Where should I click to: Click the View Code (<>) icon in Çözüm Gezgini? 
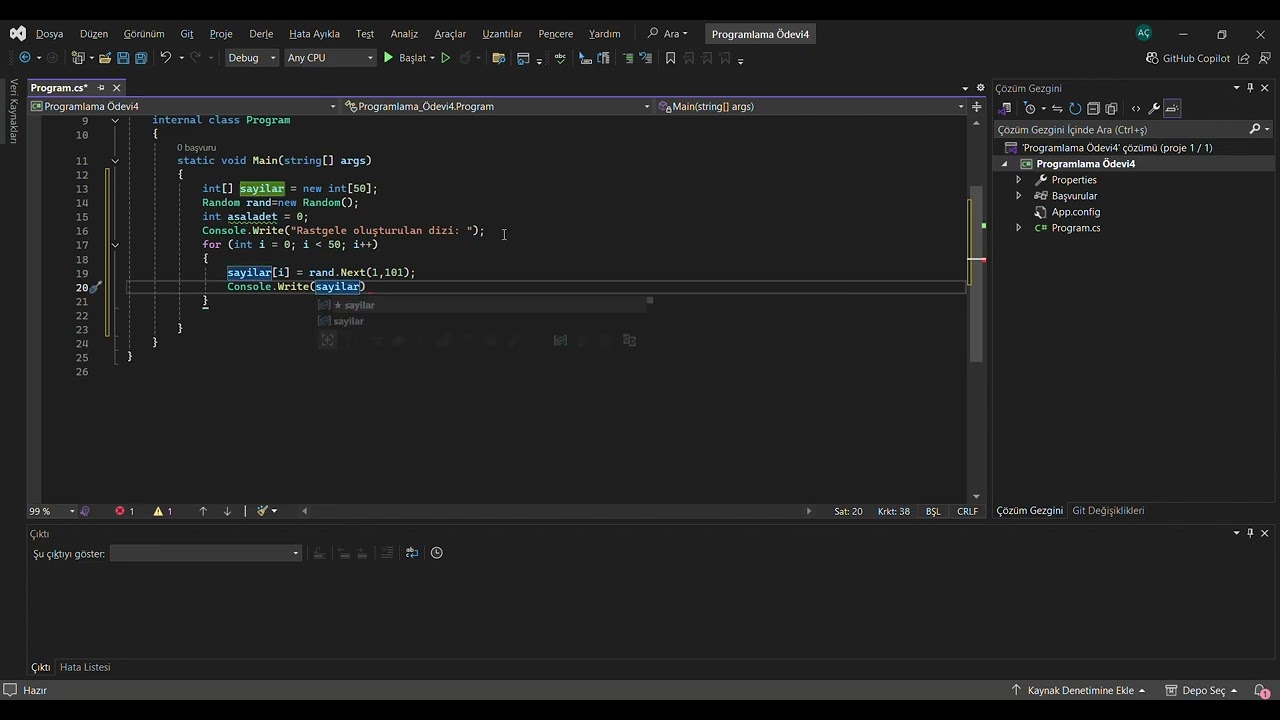tap(1135, 108)
